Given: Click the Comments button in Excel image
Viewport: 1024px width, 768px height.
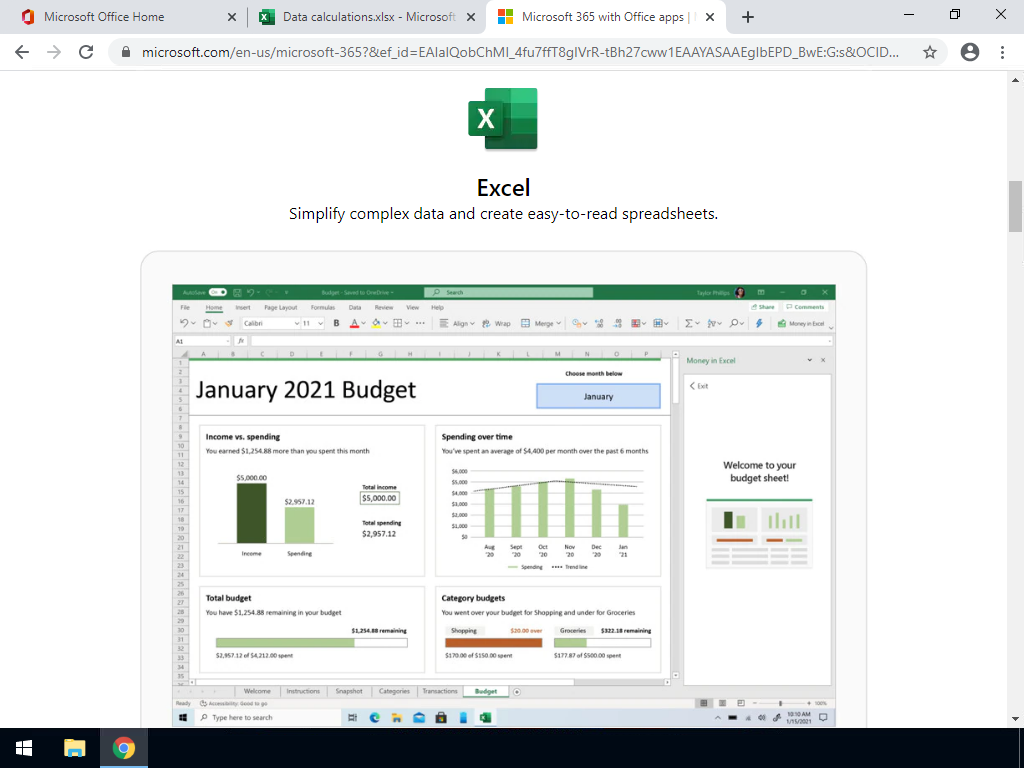Looking at the screenshot, I should [805, 307].
